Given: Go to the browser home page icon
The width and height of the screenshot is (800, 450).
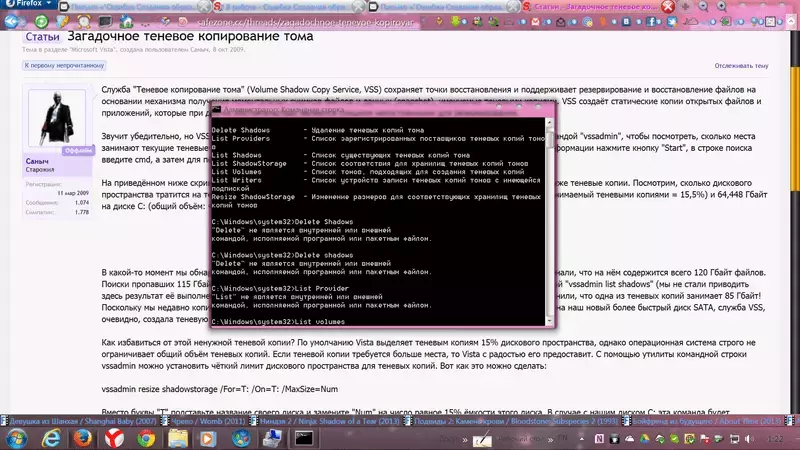Looking at the screenshot, I should tap(126, 21).
